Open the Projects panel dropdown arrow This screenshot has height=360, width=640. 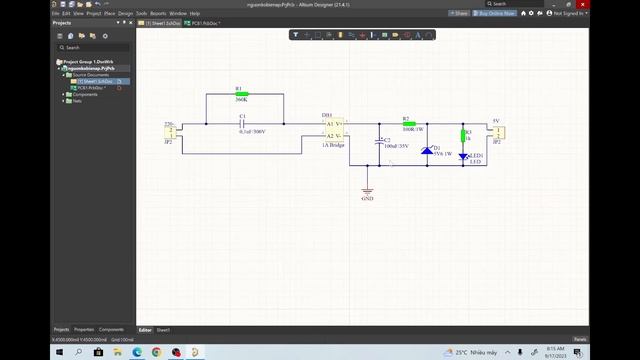click(x=118, y=23)
